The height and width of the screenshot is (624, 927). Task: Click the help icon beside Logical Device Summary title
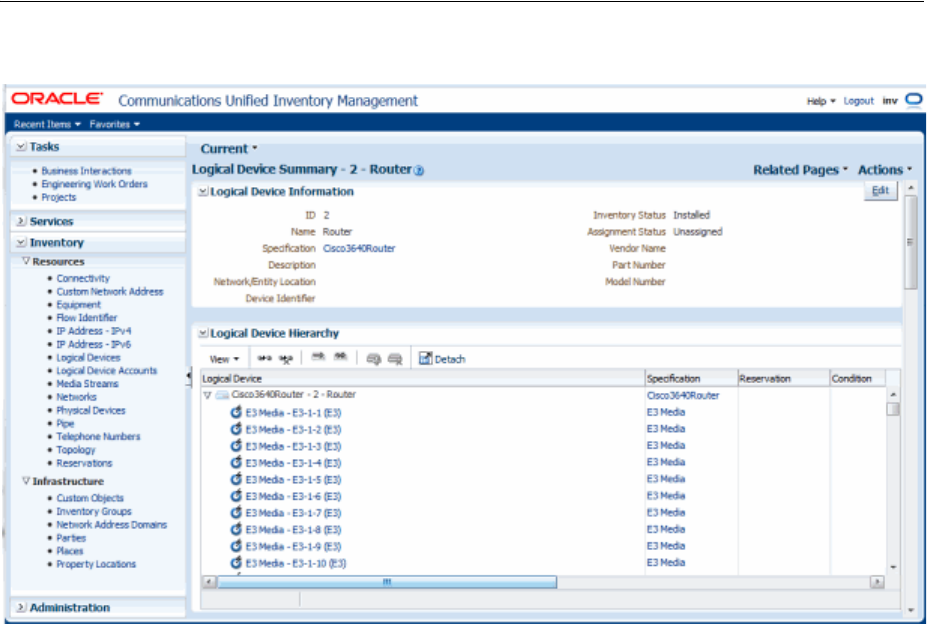pyautogui.click(x=419, y=170)
